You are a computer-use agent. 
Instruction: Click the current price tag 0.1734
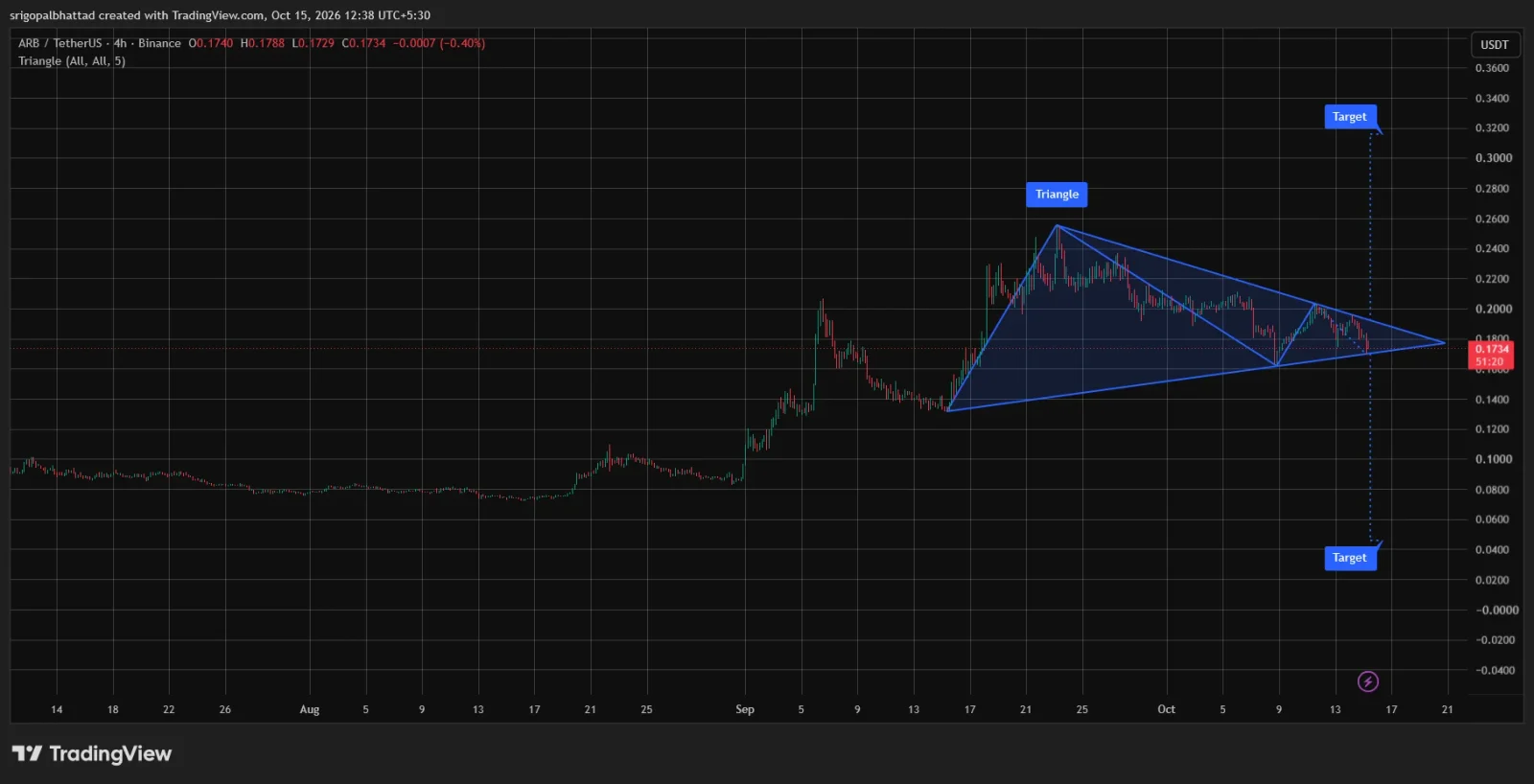coord(1491,355)
